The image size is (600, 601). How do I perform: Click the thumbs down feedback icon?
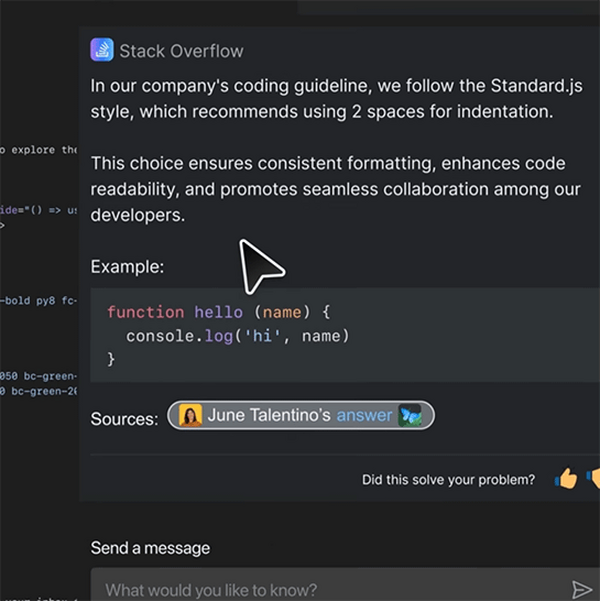pyautogui.click(x=593, y=479)
